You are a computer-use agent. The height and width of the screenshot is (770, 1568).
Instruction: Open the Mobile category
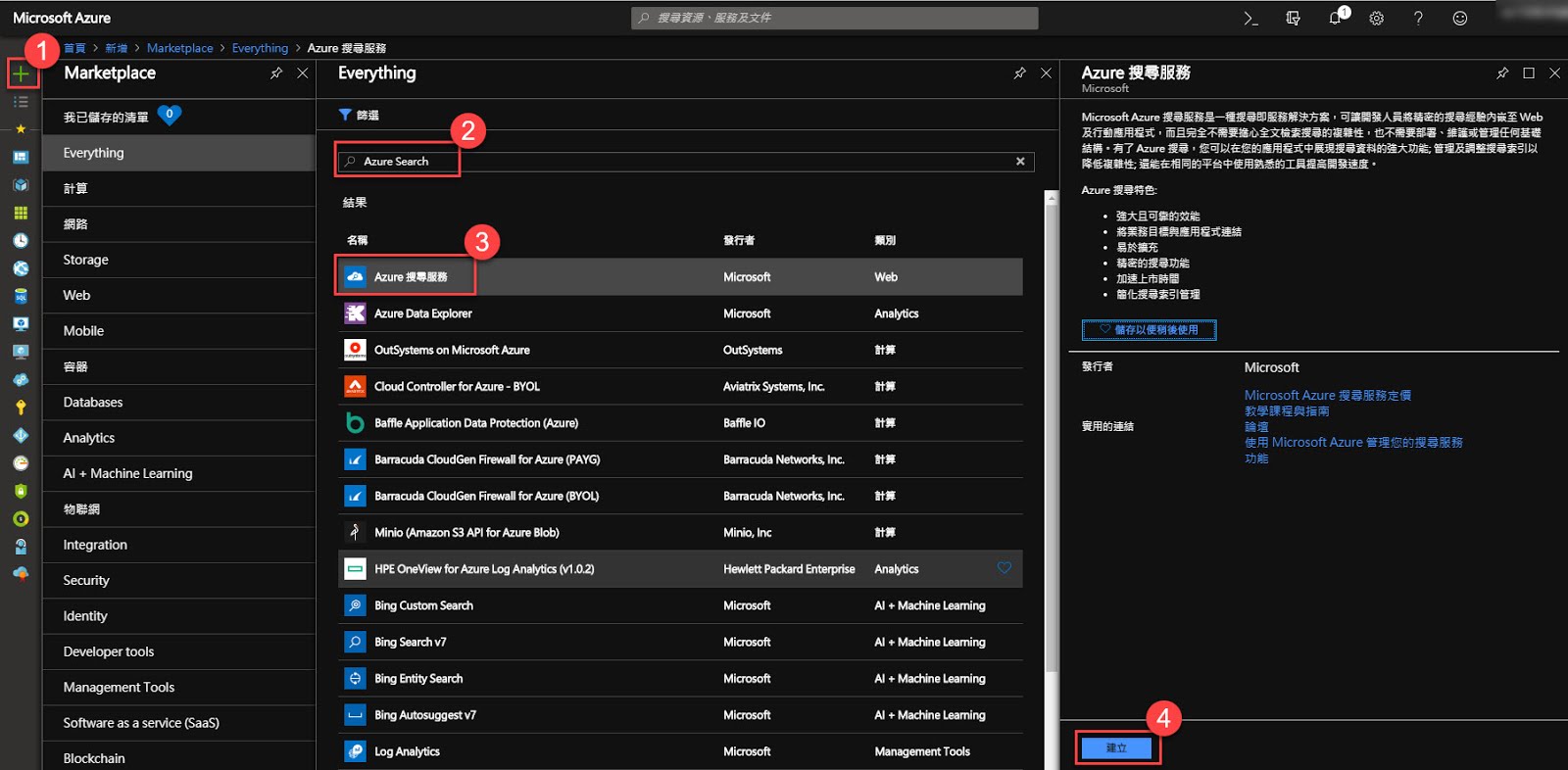[x=178, y=331]
